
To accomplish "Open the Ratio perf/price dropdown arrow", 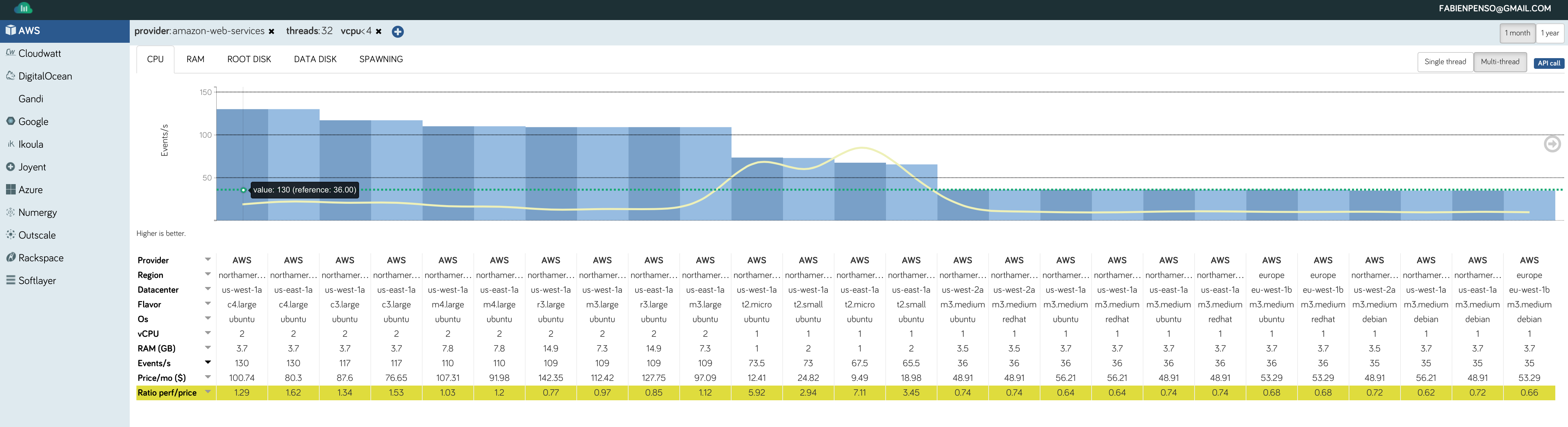I will pyautogui.click(x=208, y=391).
